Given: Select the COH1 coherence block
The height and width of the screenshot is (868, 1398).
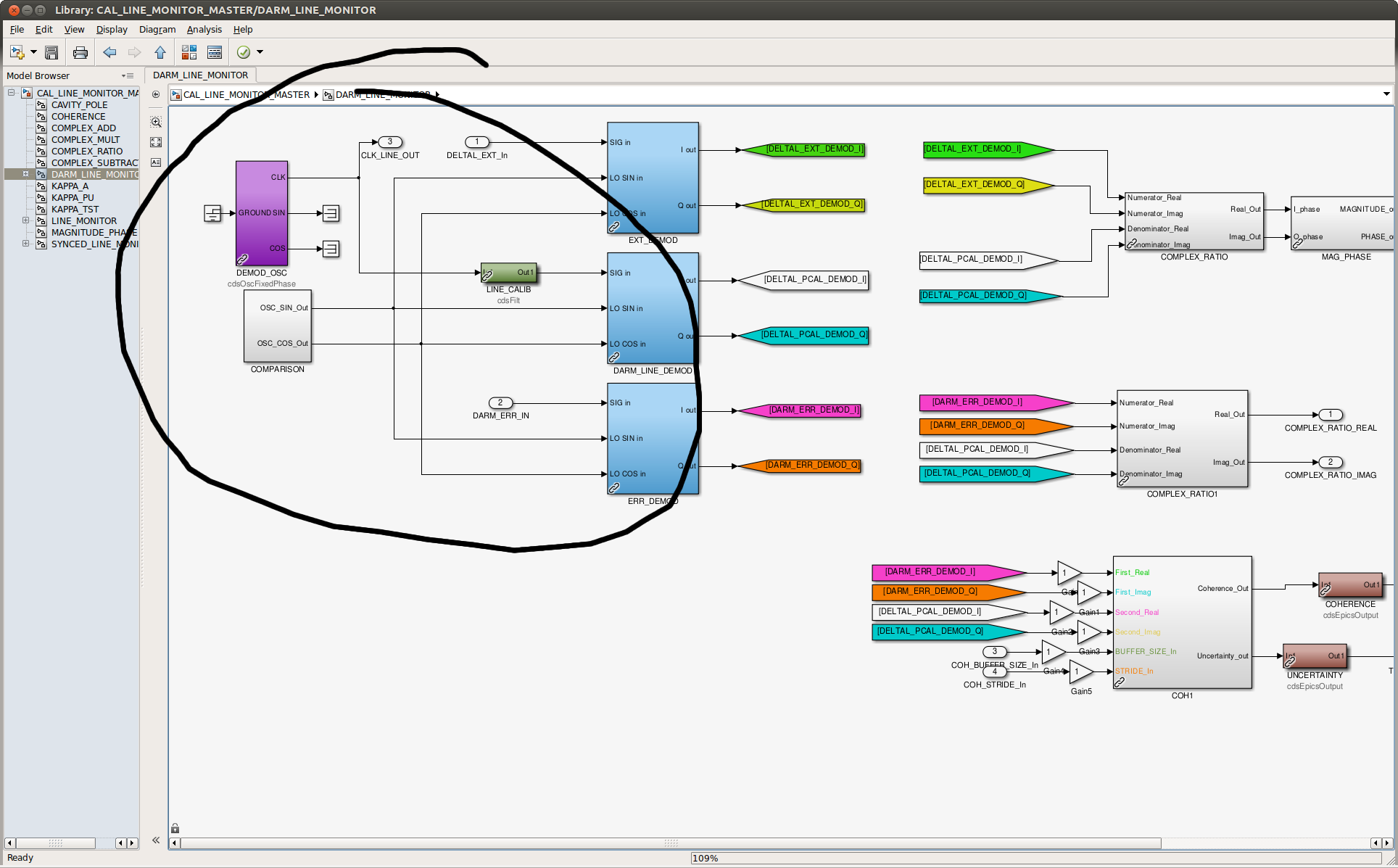Looking at the screenshot, I should coord(1183,622).
